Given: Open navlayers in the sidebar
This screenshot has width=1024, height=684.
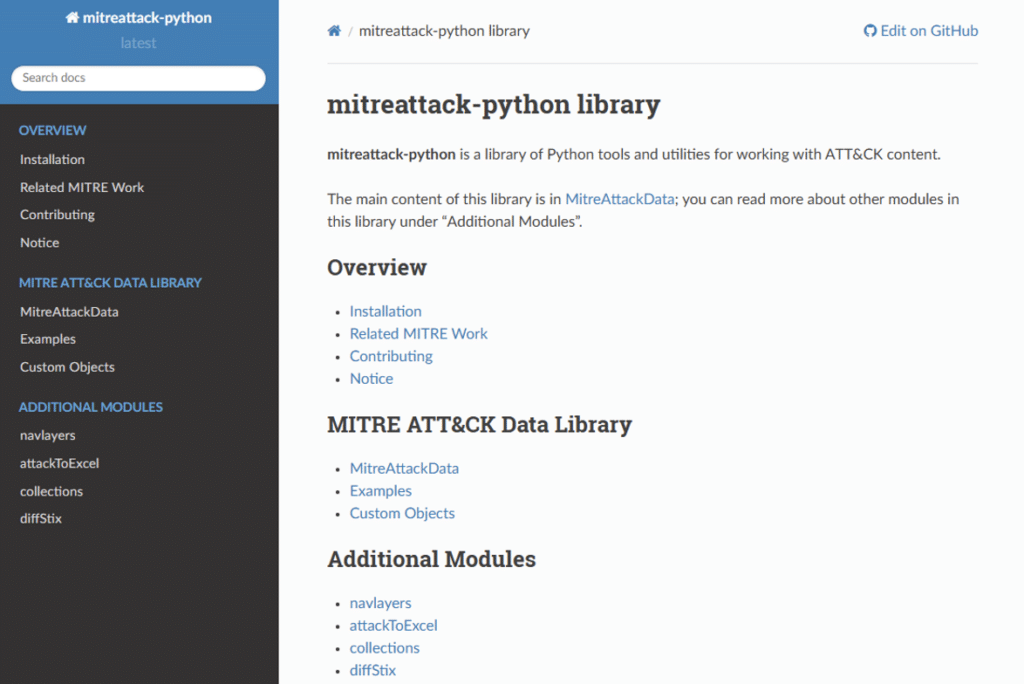Looking at the screenshot, I should click(47, 436).
